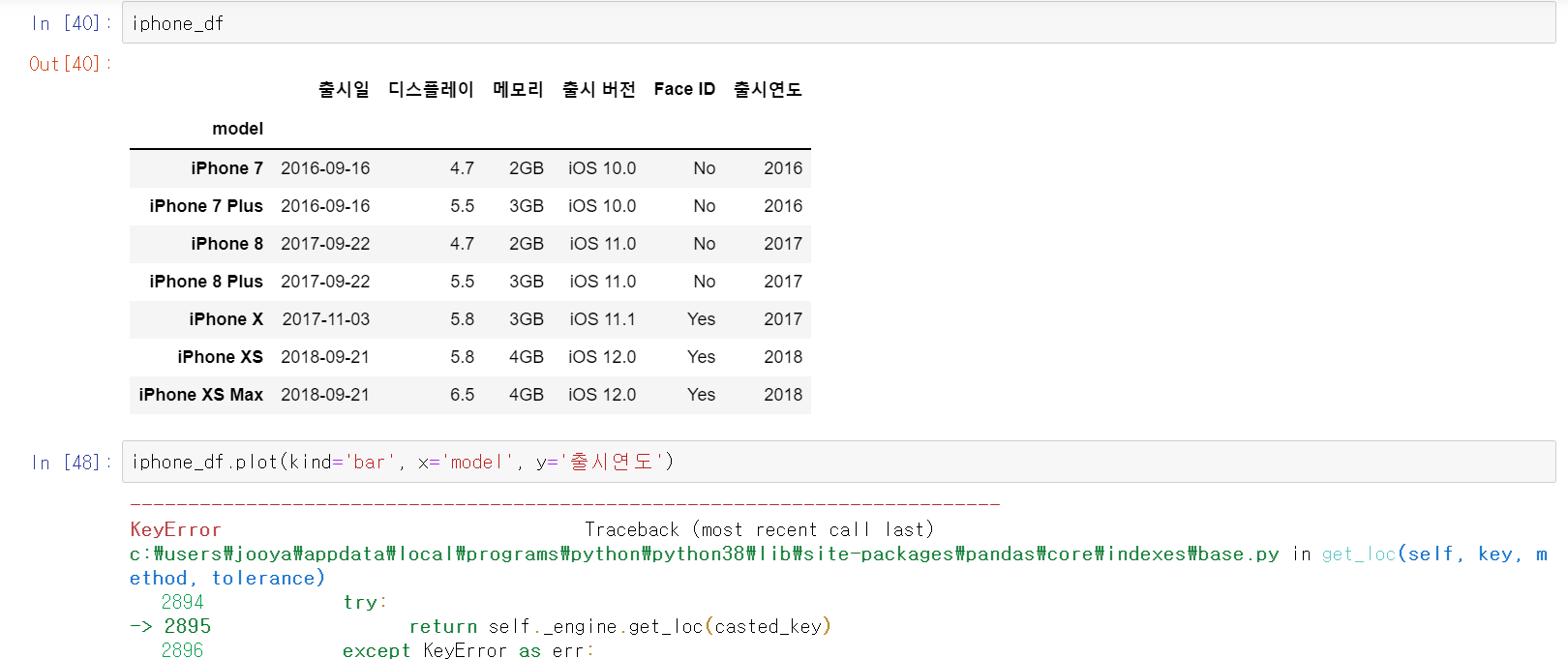Screen dimensions: 1568x659
Task: Click the Face ID column header
Action: (684, 89)
